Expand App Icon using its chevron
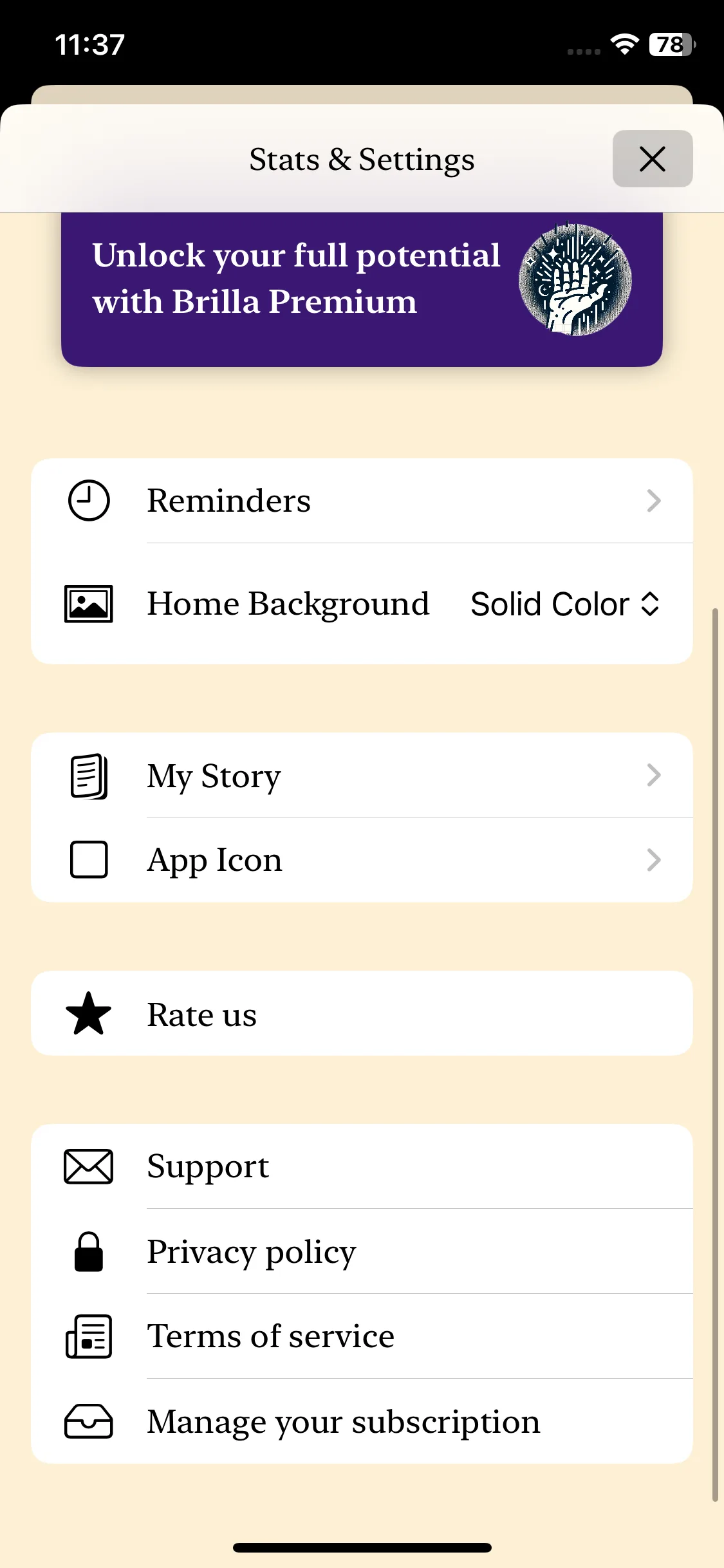 [653, 859]
